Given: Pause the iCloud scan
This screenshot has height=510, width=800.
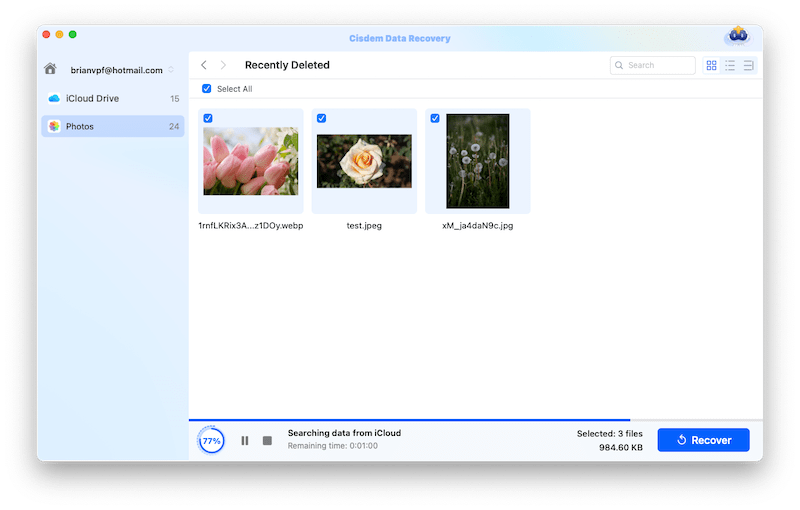Looking at the screenshot, I should [245, 441].
